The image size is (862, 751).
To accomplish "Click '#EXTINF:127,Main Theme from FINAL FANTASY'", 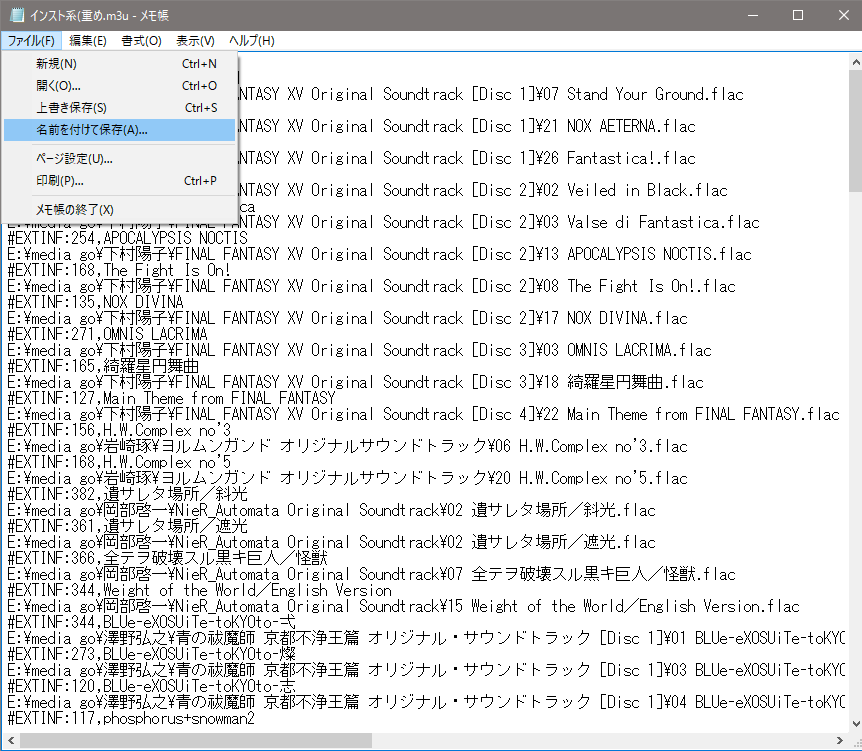I will [171, 398].
